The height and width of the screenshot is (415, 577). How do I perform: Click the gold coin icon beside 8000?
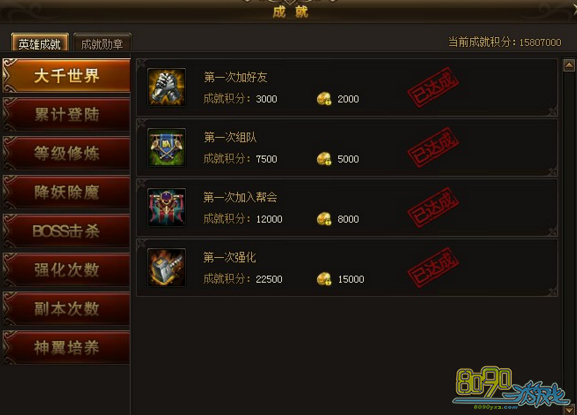(x=324, y=219)
